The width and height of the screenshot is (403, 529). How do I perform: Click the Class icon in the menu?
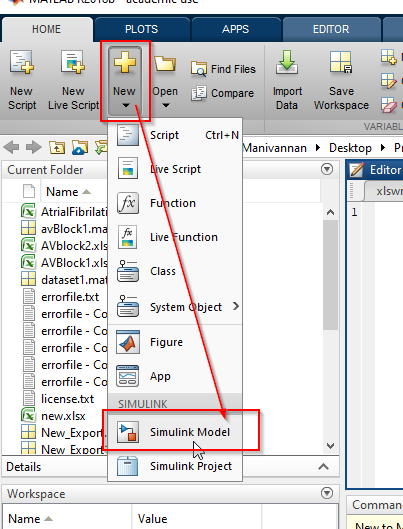click(128, 271)
